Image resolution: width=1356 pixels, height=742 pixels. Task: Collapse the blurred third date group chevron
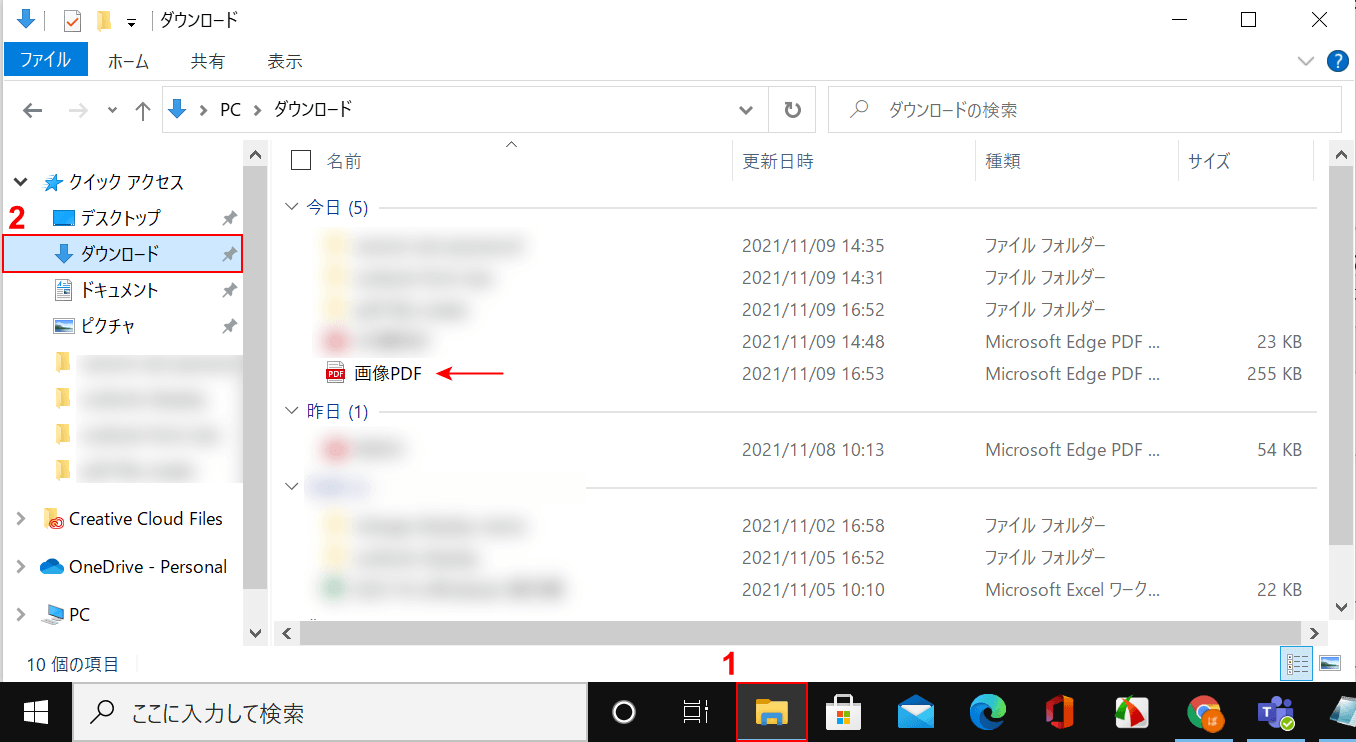291,486
